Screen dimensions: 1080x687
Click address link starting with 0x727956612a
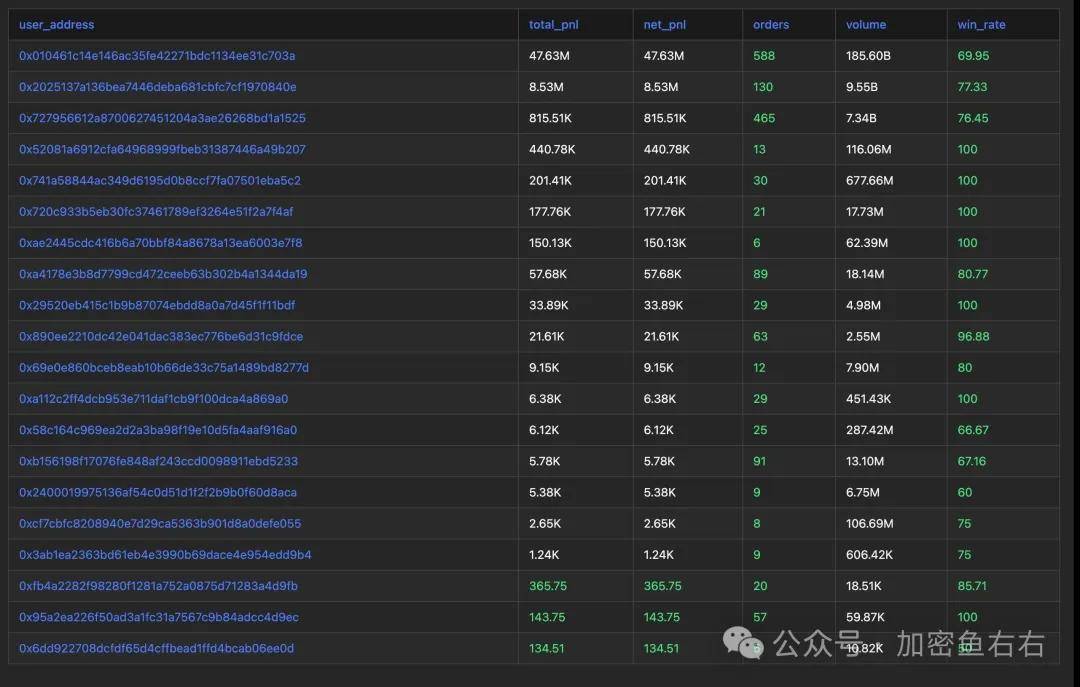coord(162,118)
